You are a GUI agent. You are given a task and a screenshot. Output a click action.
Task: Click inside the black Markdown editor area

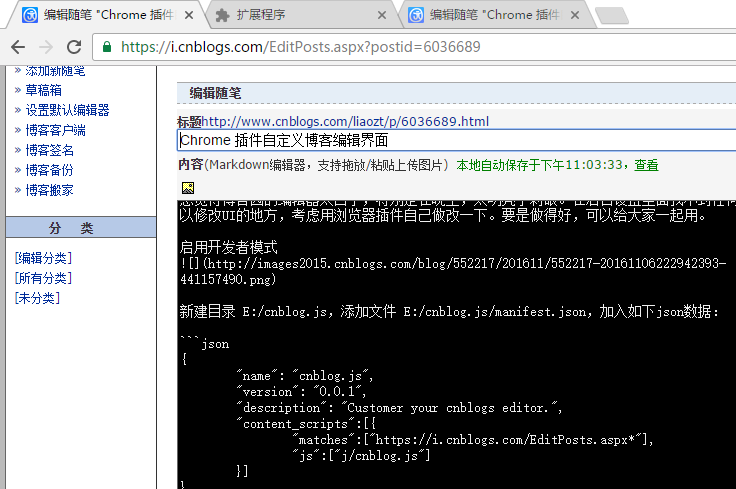pyautogui.click(x=456, y=344)
